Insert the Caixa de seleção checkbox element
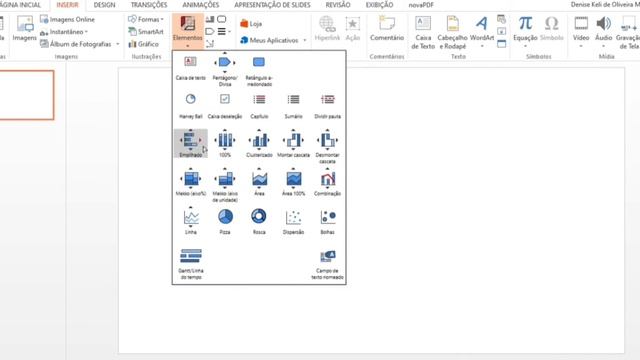The image size is (640, 360). tap(225, 106)
